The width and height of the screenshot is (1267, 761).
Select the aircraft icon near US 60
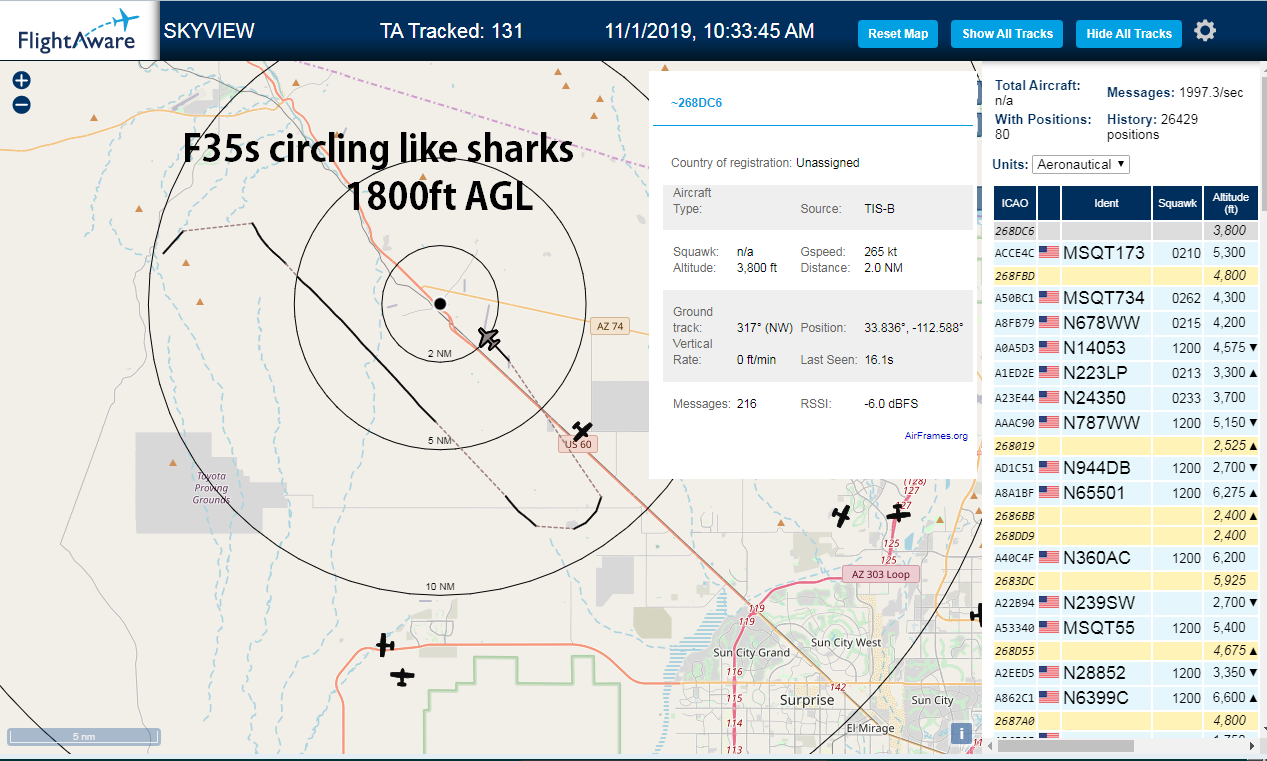pos(581,431)
